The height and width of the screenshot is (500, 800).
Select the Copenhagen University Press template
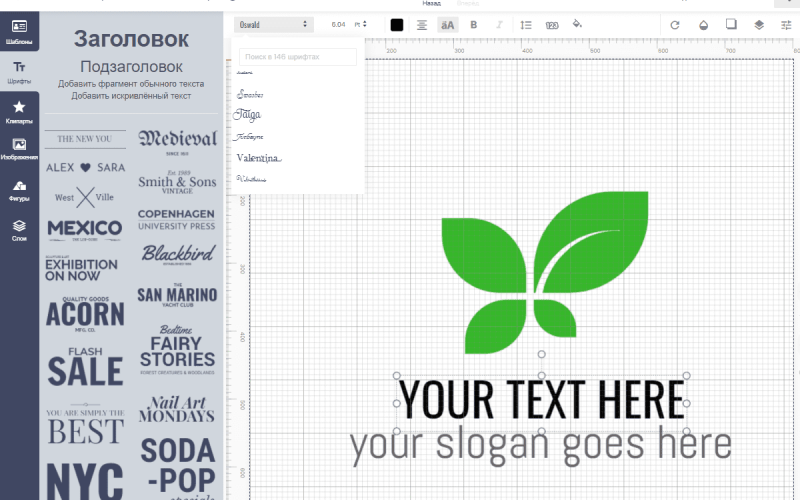[x=177, y=220]
